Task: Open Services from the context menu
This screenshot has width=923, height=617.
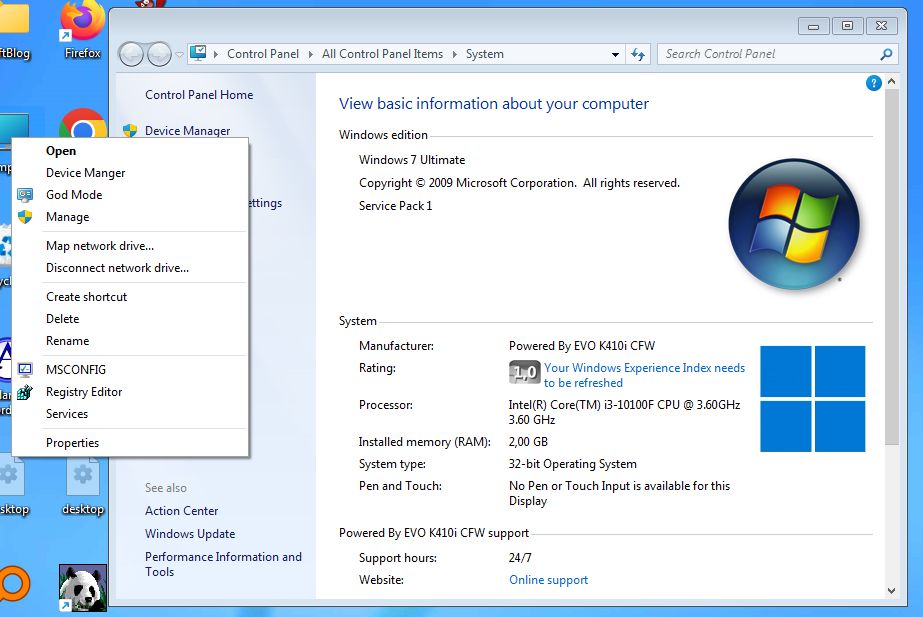Action: tap(130, 414)
